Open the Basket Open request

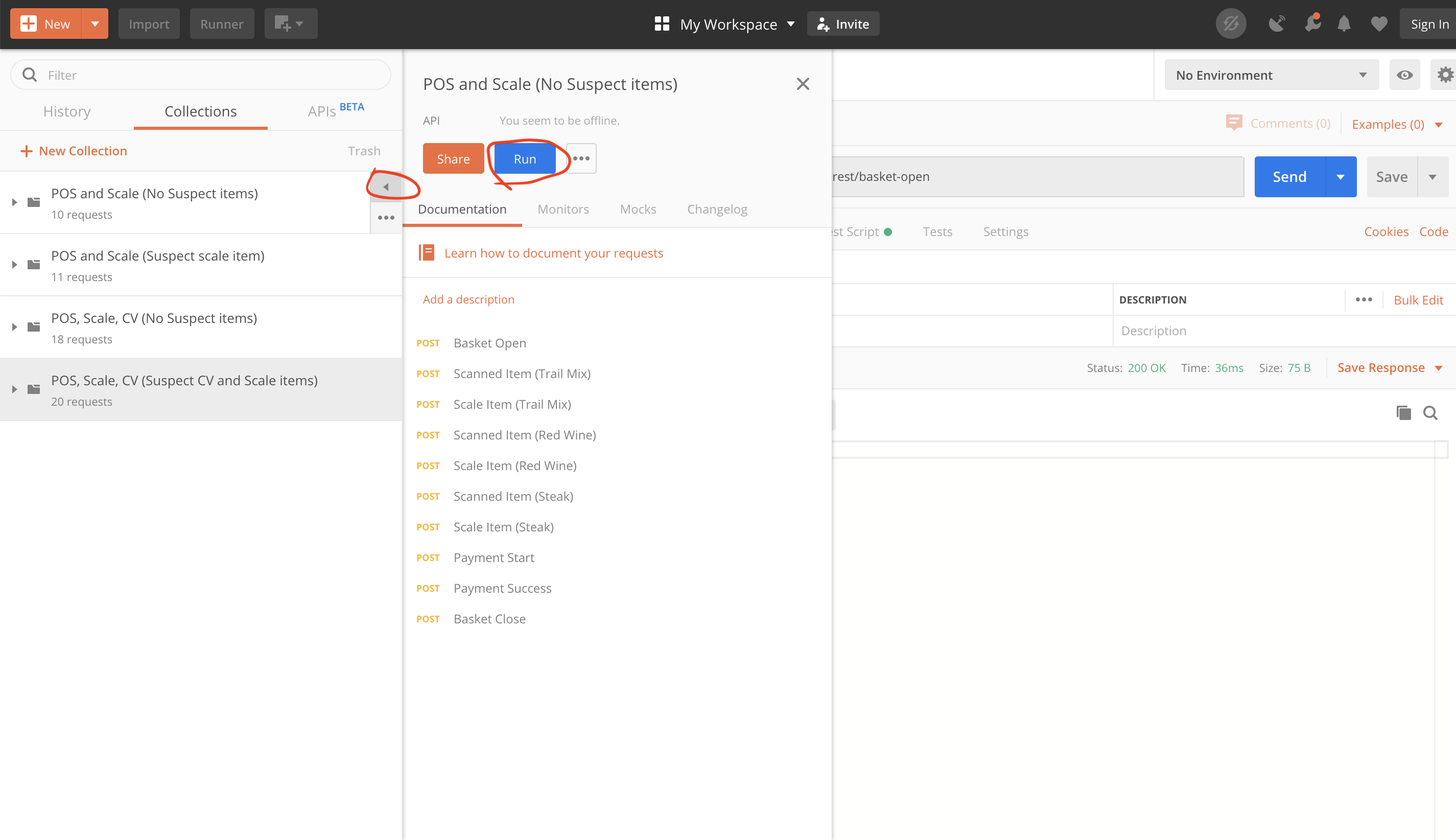coord(490,343)
